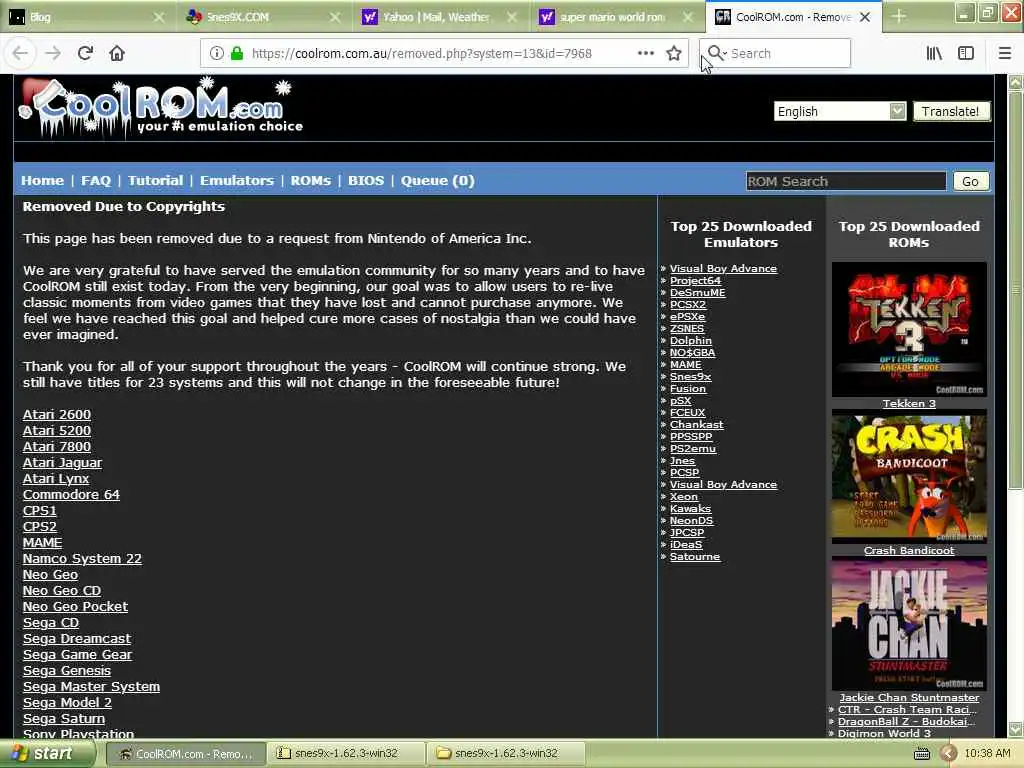Close the Blog tab
The width and height of the screenshot is (1024, 768).
click(159, 17)
